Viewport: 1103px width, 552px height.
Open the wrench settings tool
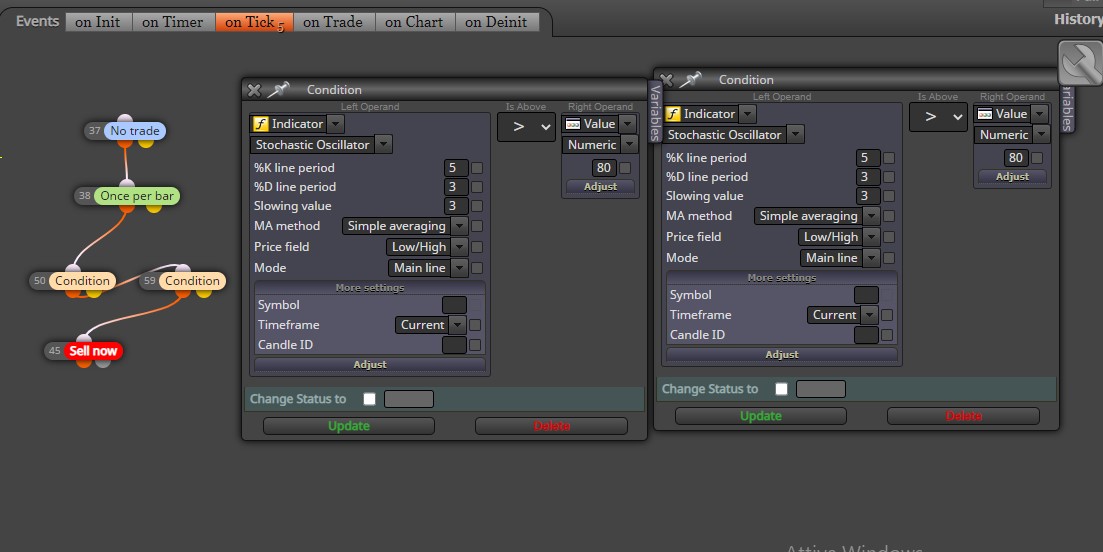1081,63
